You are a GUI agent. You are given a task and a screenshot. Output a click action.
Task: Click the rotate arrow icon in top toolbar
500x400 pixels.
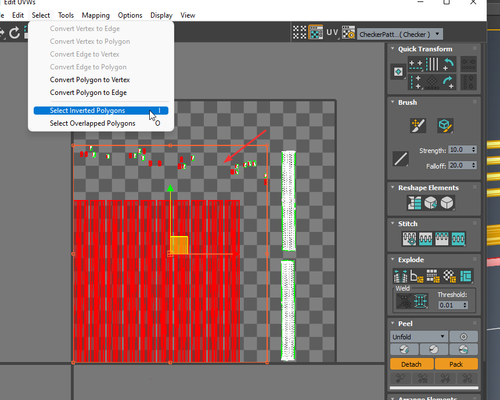14,33
